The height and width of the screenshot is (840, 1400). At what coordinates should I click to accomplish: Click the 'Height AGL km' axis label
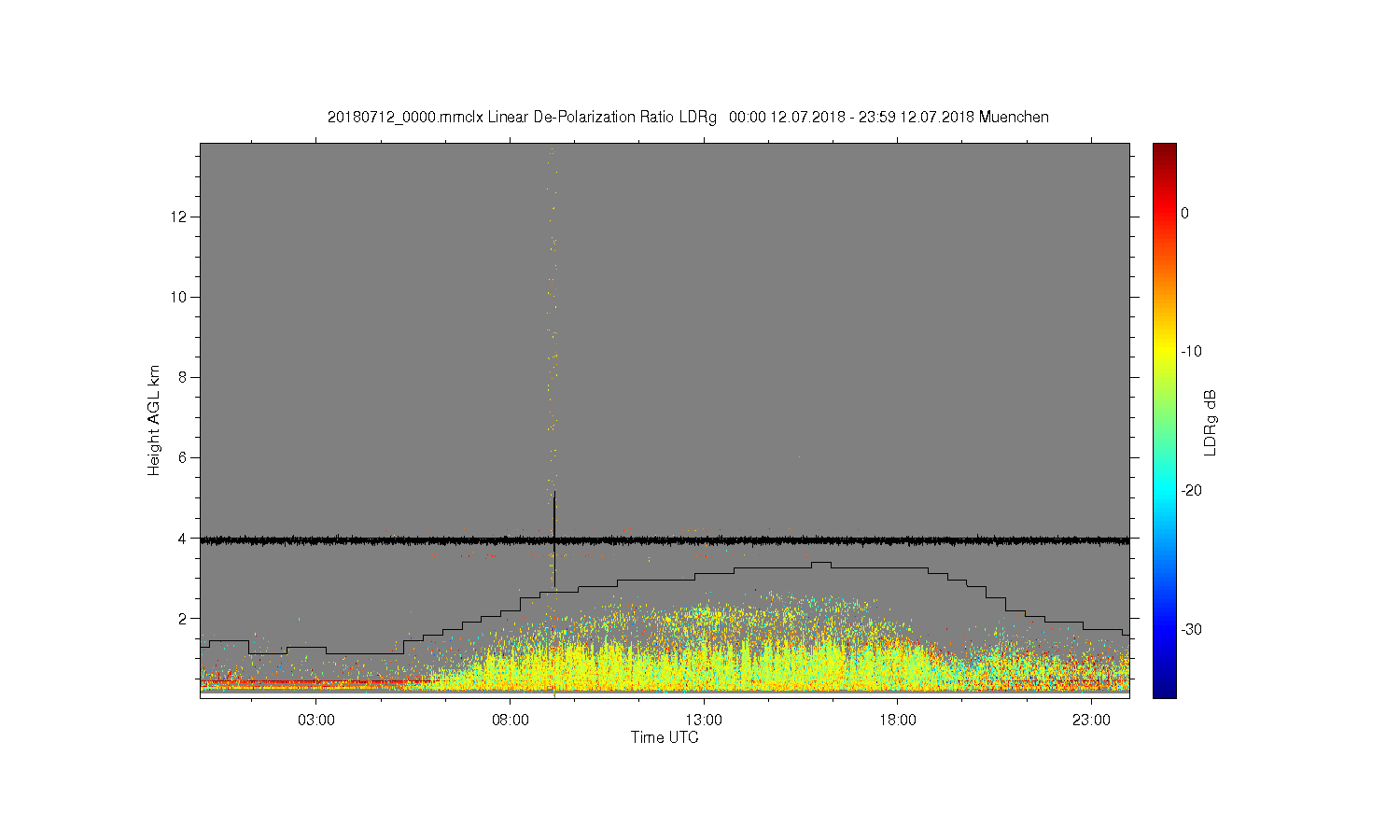pyautogui.click(x=154, y=420)
